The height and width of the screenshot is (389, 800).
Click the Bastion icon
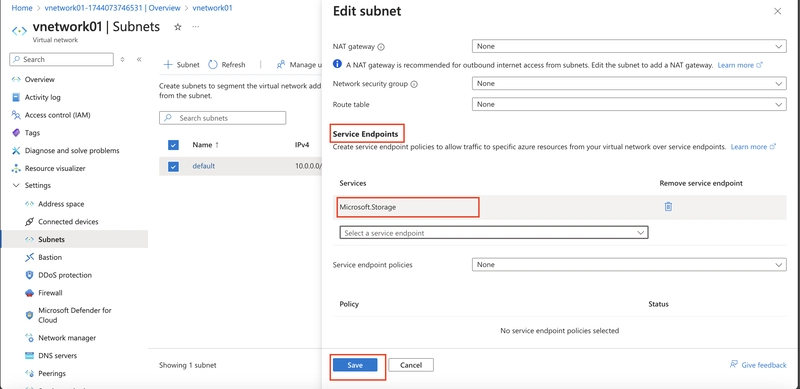[x=29, y=257]
